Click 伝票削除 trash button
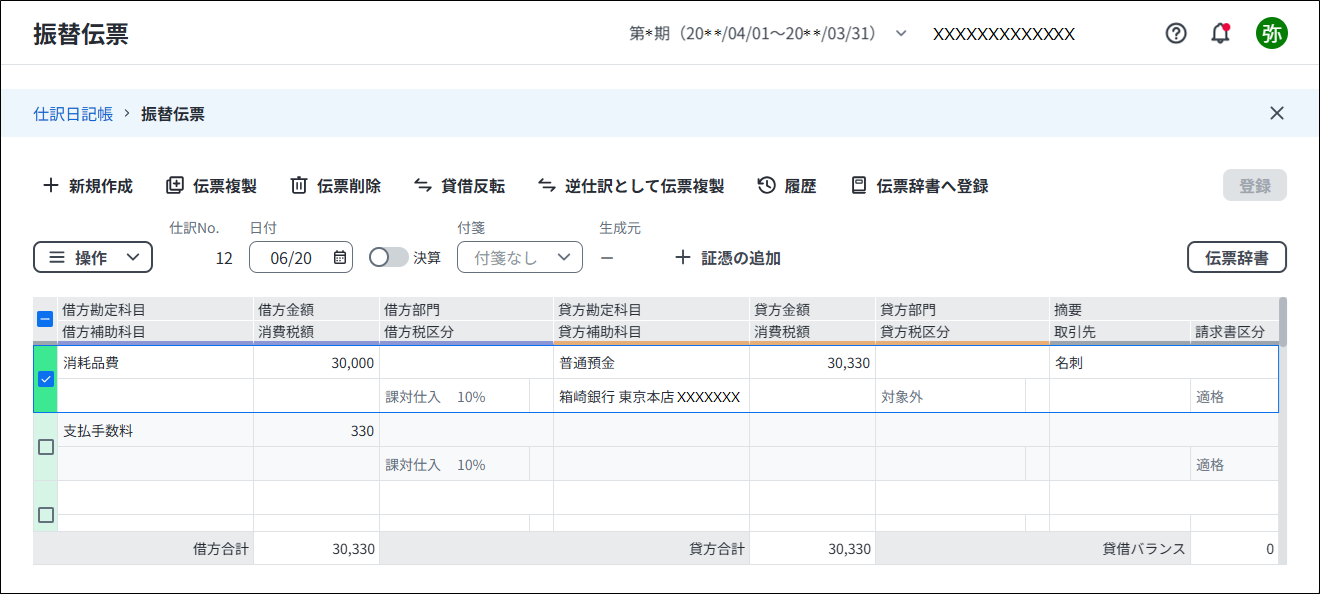 [x=335, y=186]
